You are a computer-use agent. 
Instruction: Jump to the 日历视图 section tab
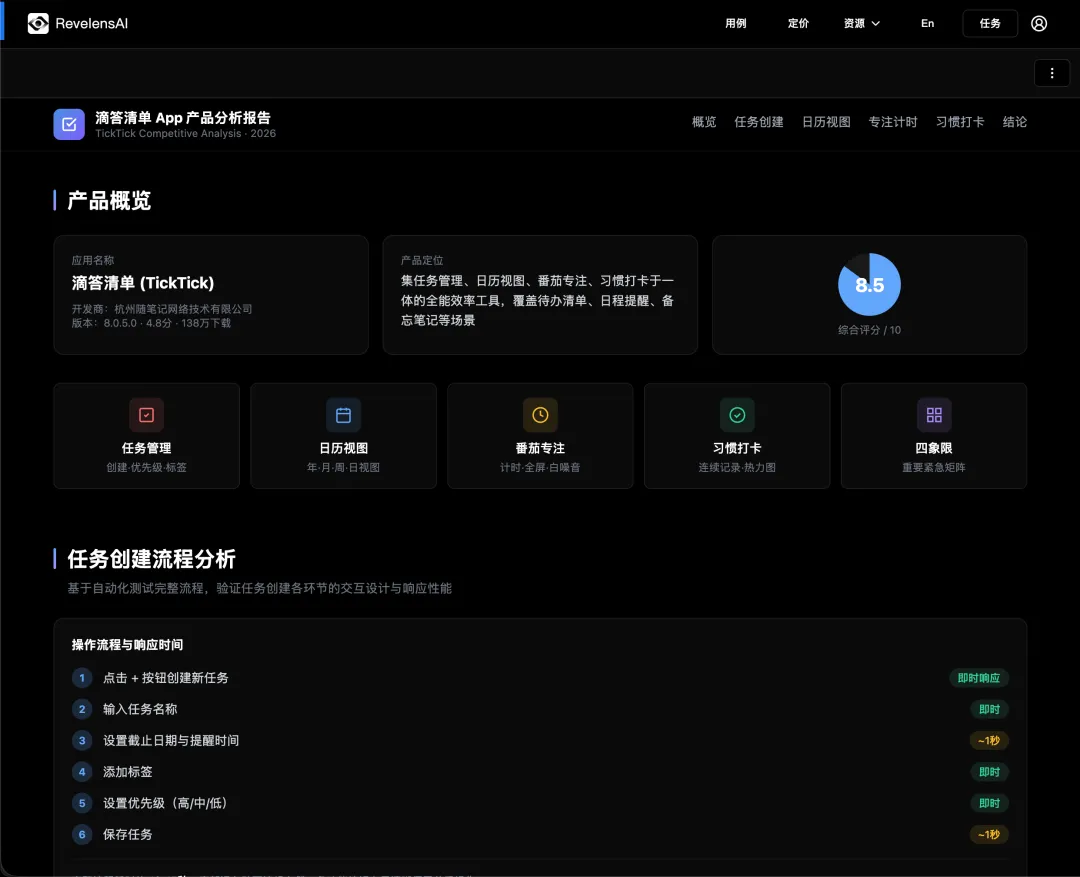pos(826,122)
